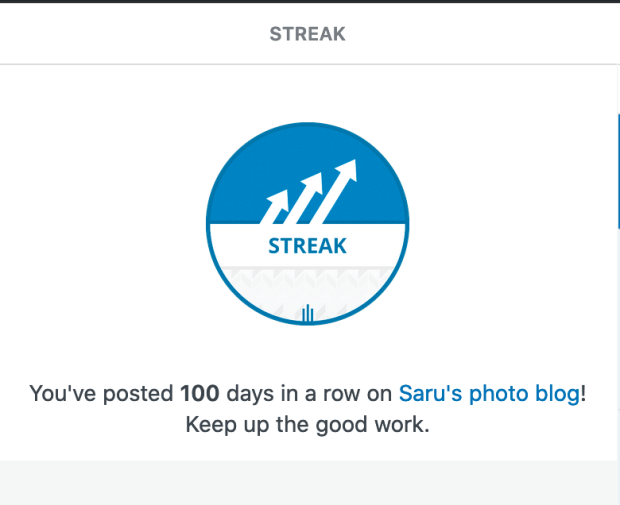
Task: Click the tallest rightmost arrow in badge
Action: (340, 183)
